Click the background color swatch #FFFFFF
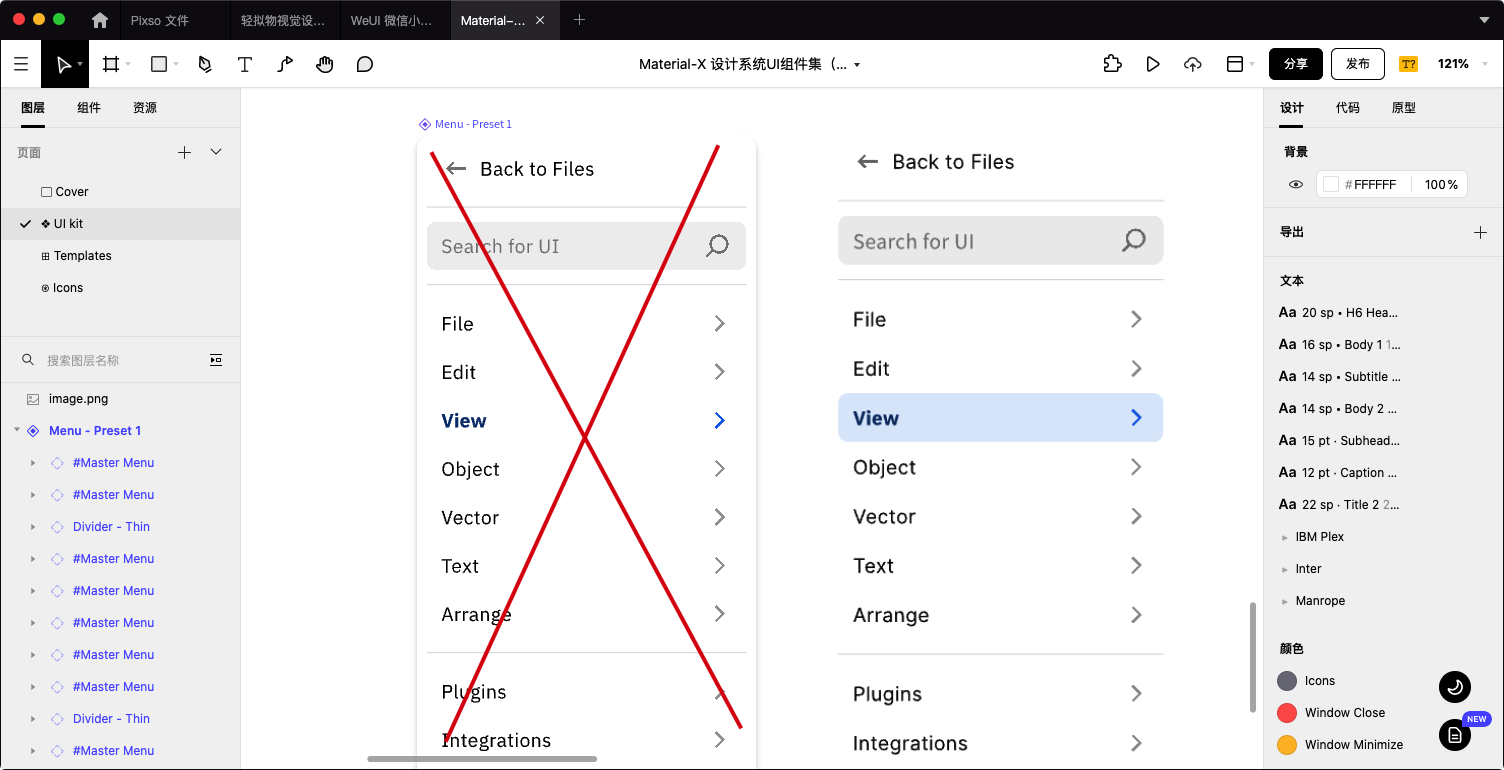The height and width of the screenshot is (770, 1504). (1331, 184)
